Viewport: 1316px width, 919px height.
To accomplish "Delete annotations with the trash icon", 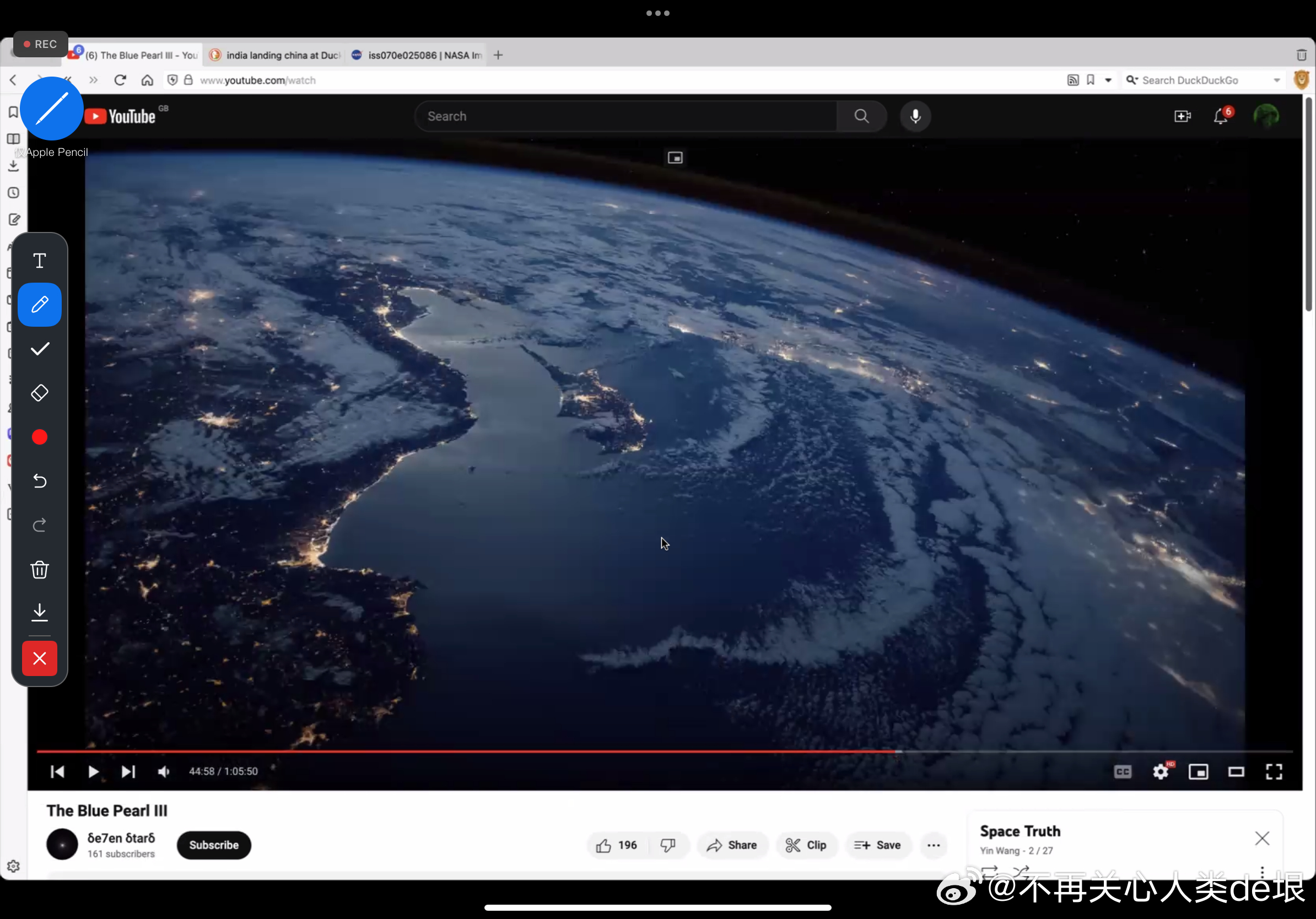I will click(40, 570).
